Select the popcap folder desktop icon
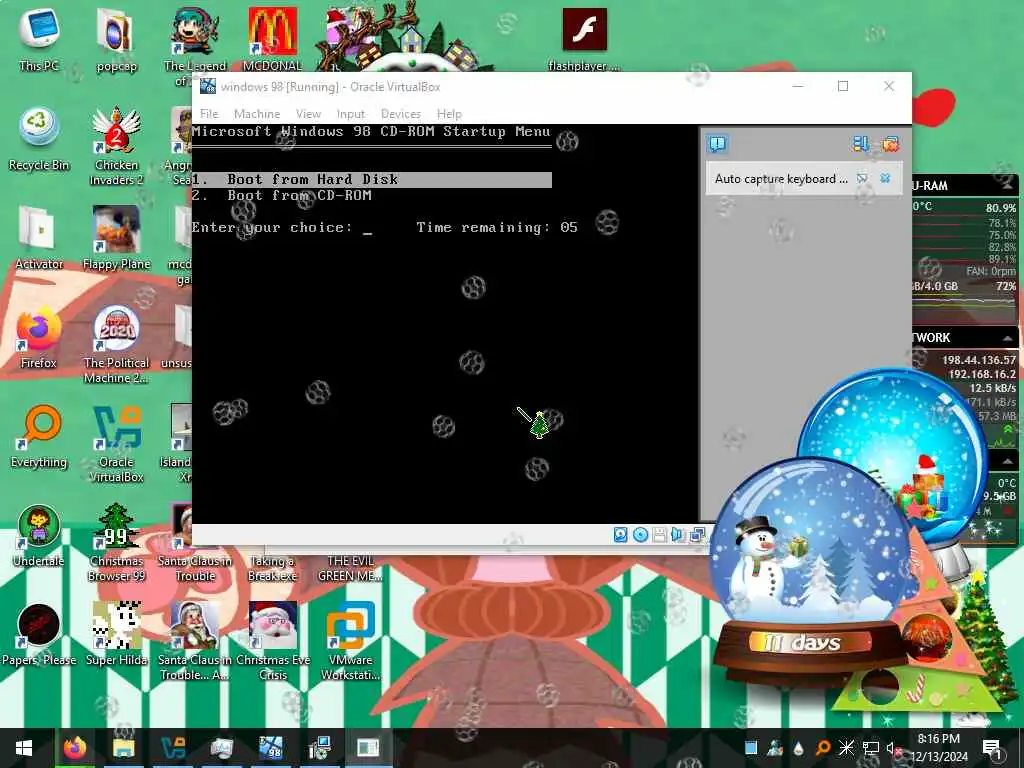 click(x=116, y=39)
